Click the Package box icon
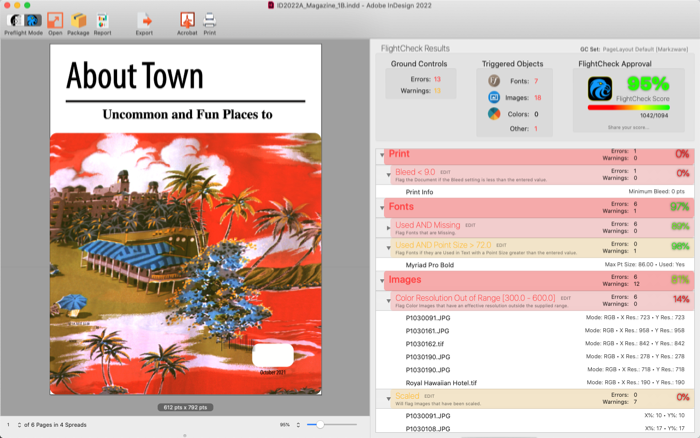This screenshot has height=438, width=700. click(78, 21)
